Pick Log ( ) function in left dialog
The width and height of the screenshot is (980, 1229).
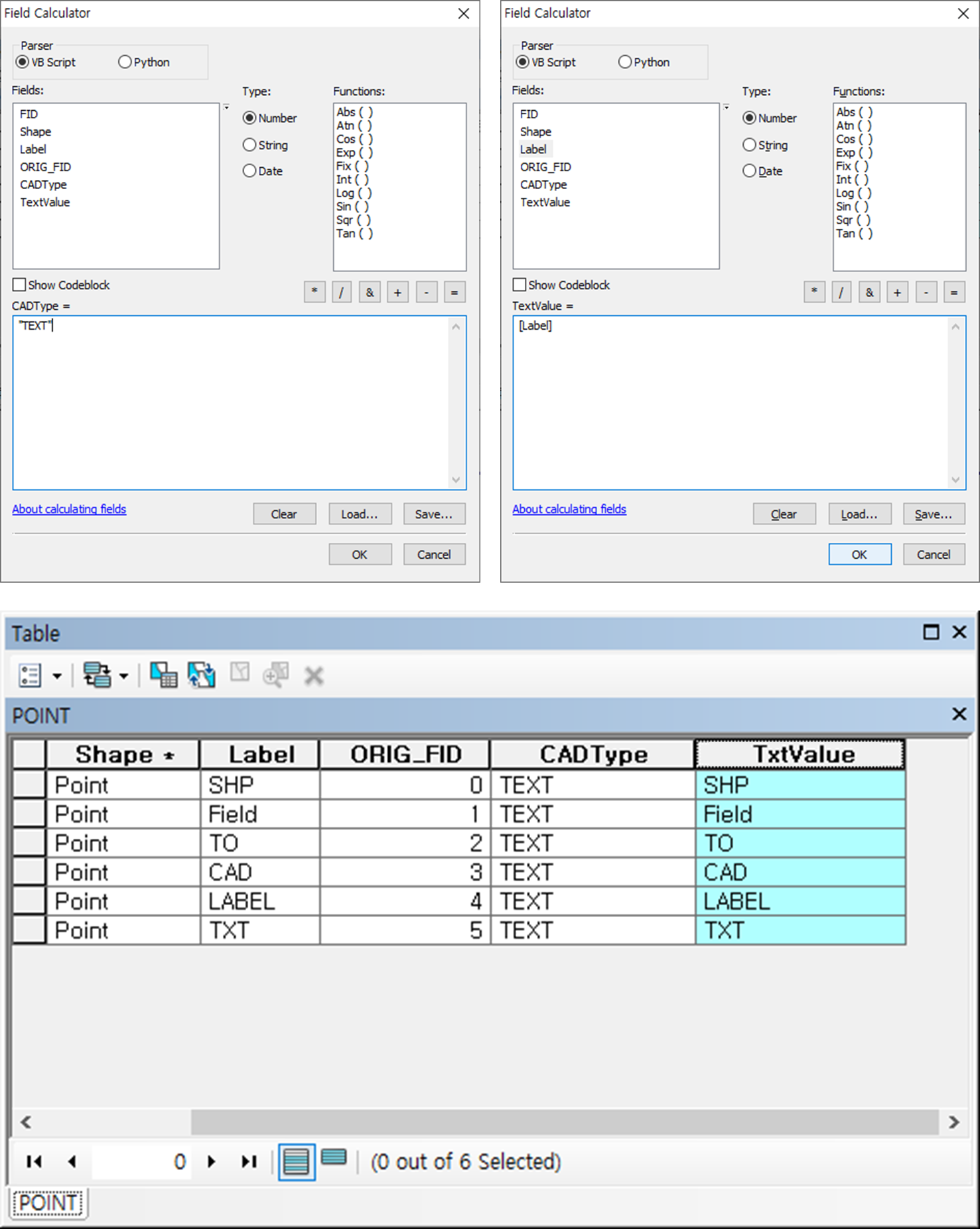click(354, 193)
